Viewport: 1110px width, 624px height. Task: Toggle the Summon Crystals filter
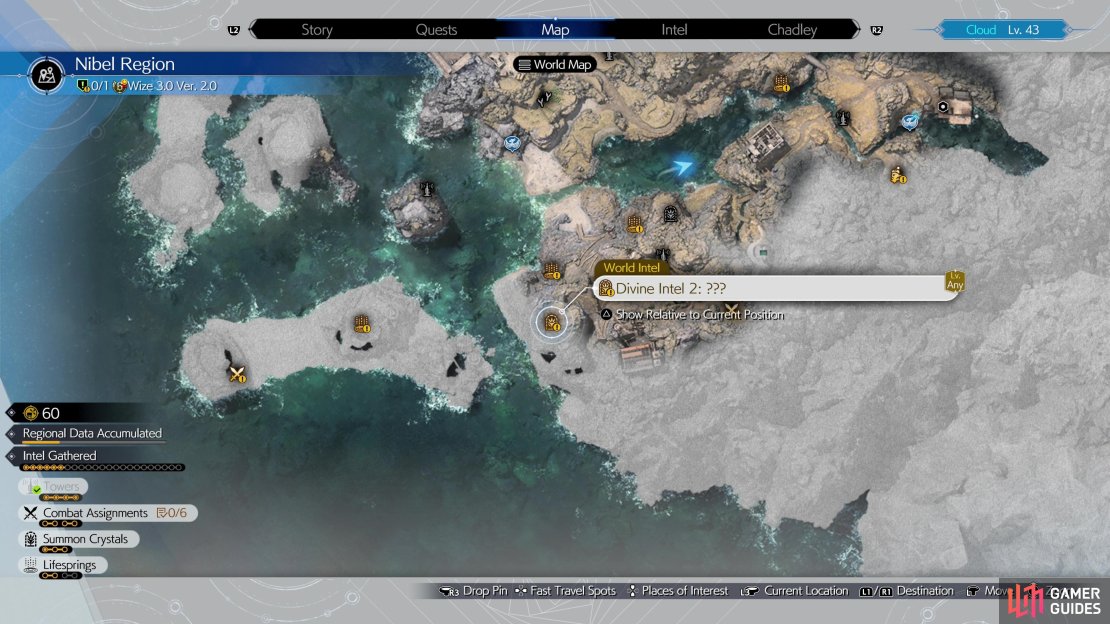click(x=79, y=539)
